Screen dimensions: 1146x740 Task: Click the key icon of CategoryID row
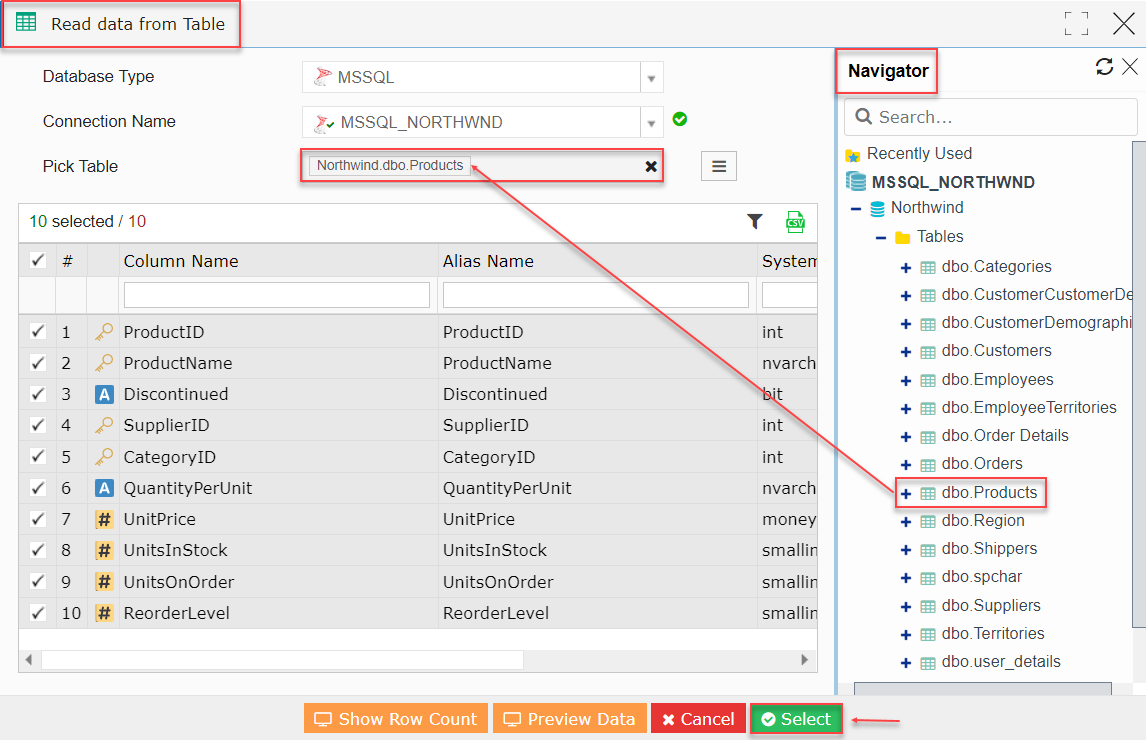(x=104, y=457)
